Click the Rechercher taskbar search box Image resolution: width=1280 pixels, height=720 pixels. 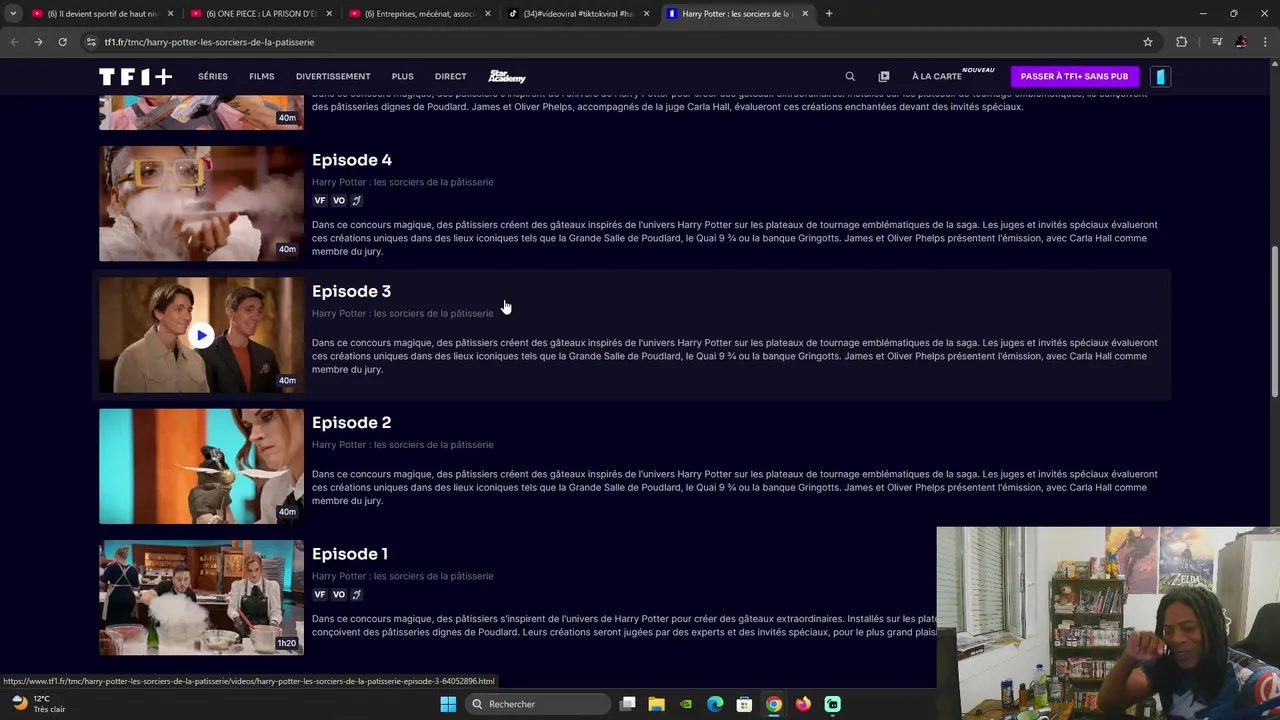pos(540,704)
